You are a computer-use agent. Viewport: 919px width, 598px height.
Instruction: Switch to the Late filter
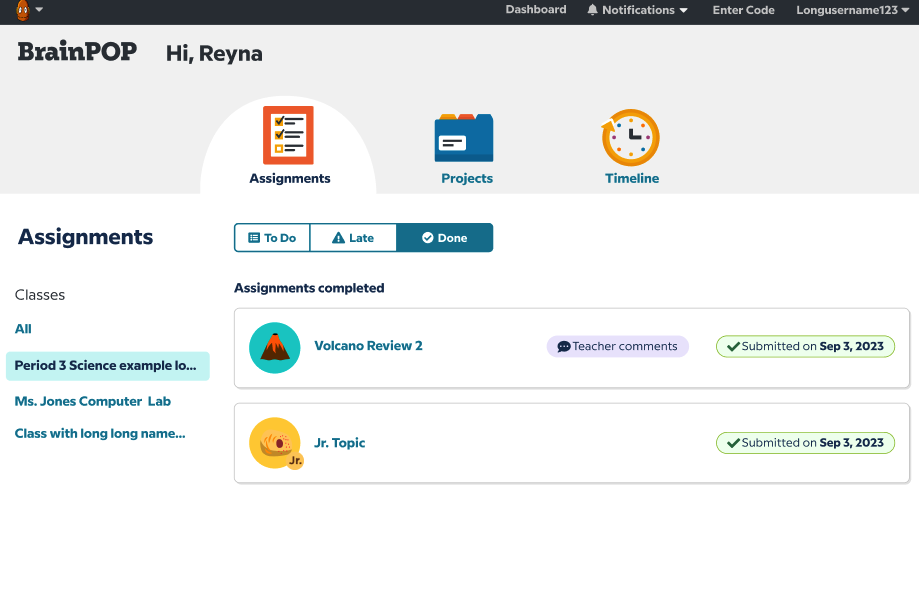point(353,238)
